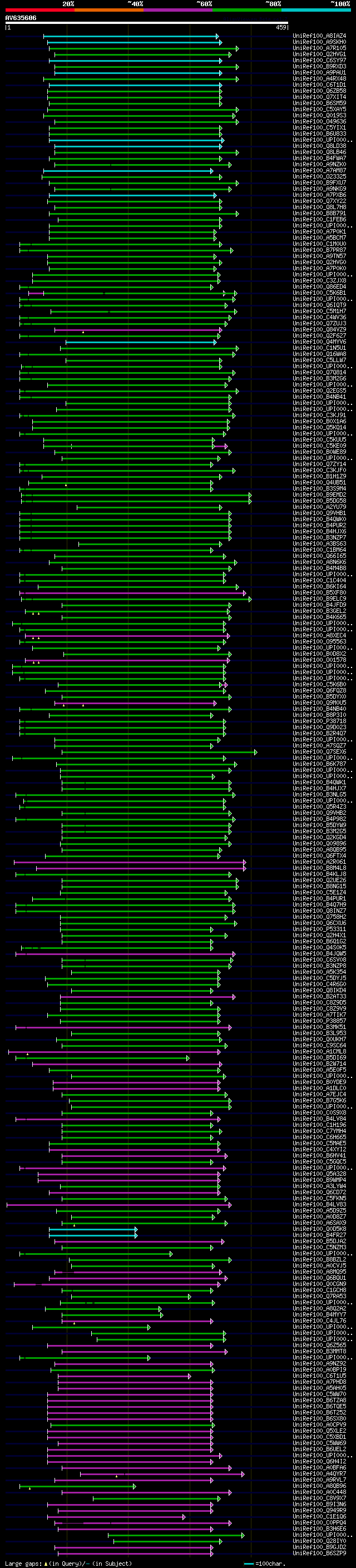This screenshot has width=356, height=1568.
Task: Select the text UniRef100_Q6FTX4
Action: tap(319, 856)
